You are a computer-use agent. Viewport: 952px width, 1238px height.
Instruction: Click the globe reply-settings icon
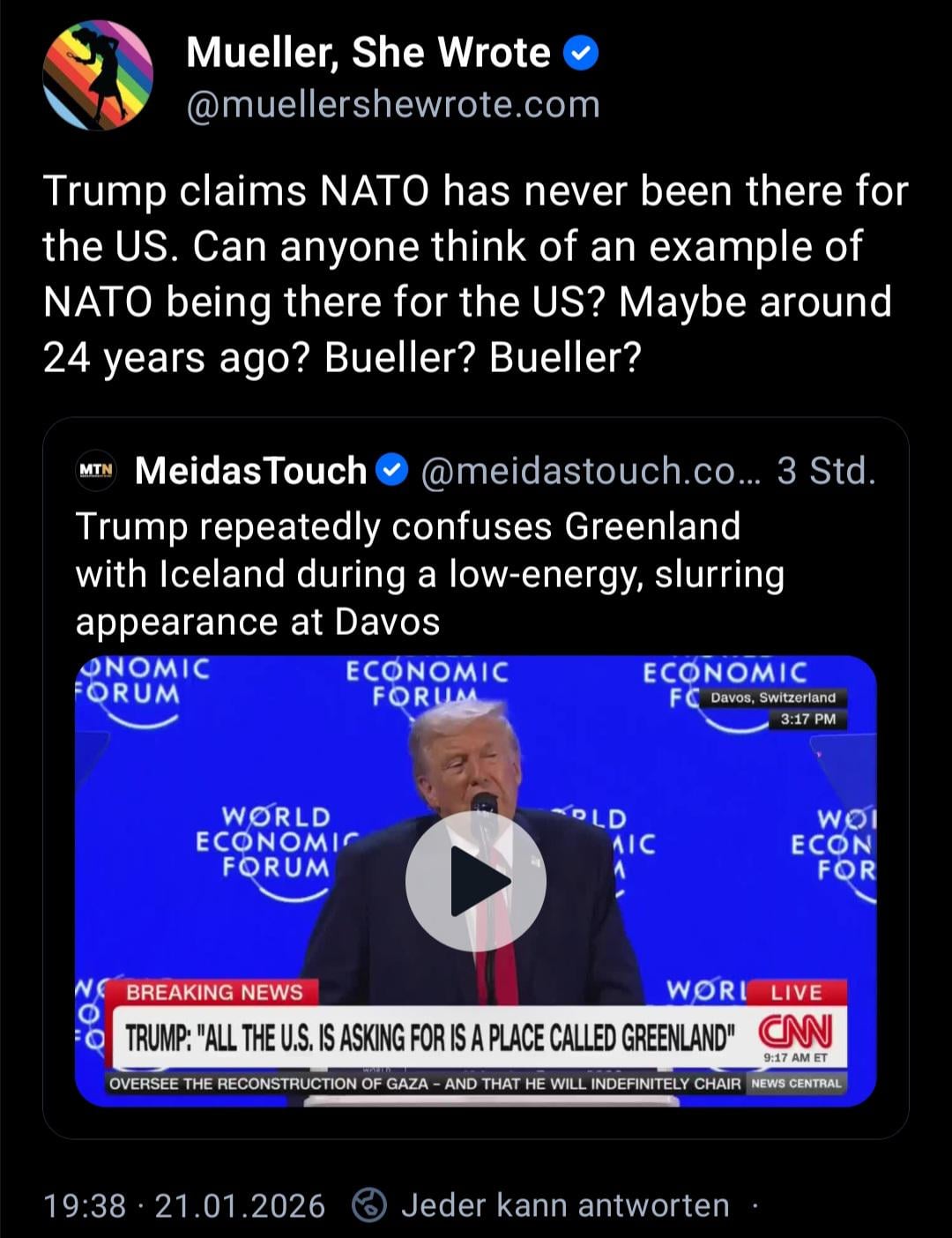tap(368, 1204)
